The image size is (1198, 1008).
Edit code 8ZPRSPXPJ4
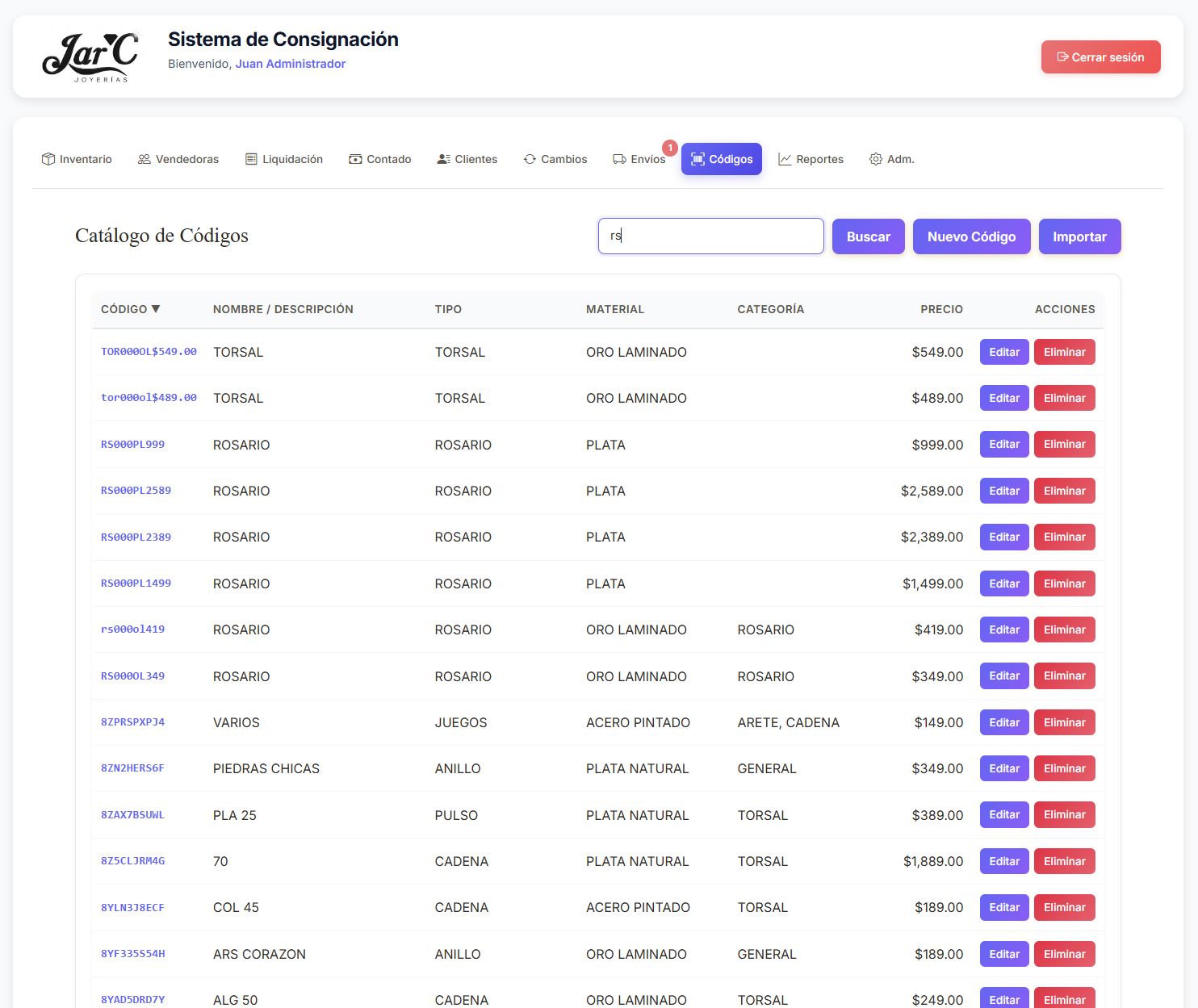pyautogui.click(x=1004, y=722)
